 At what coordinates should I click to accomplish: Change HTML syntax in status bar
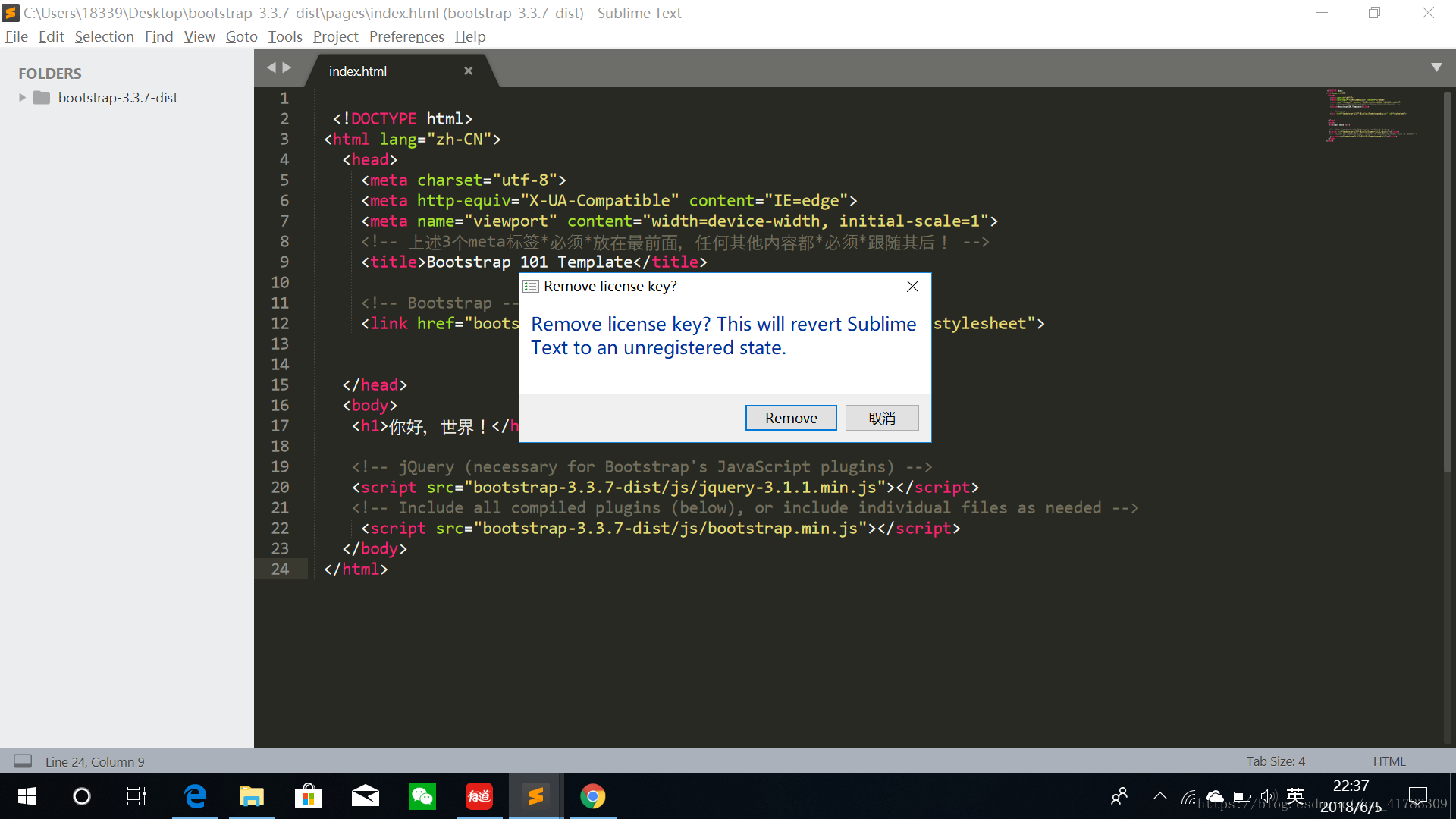pyautogui.click(x=1389, y=761)
